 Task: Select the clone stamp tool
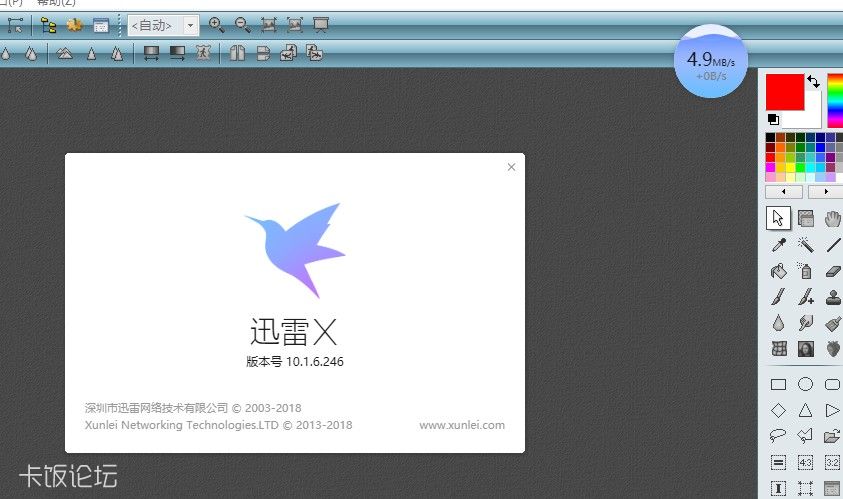832,297
